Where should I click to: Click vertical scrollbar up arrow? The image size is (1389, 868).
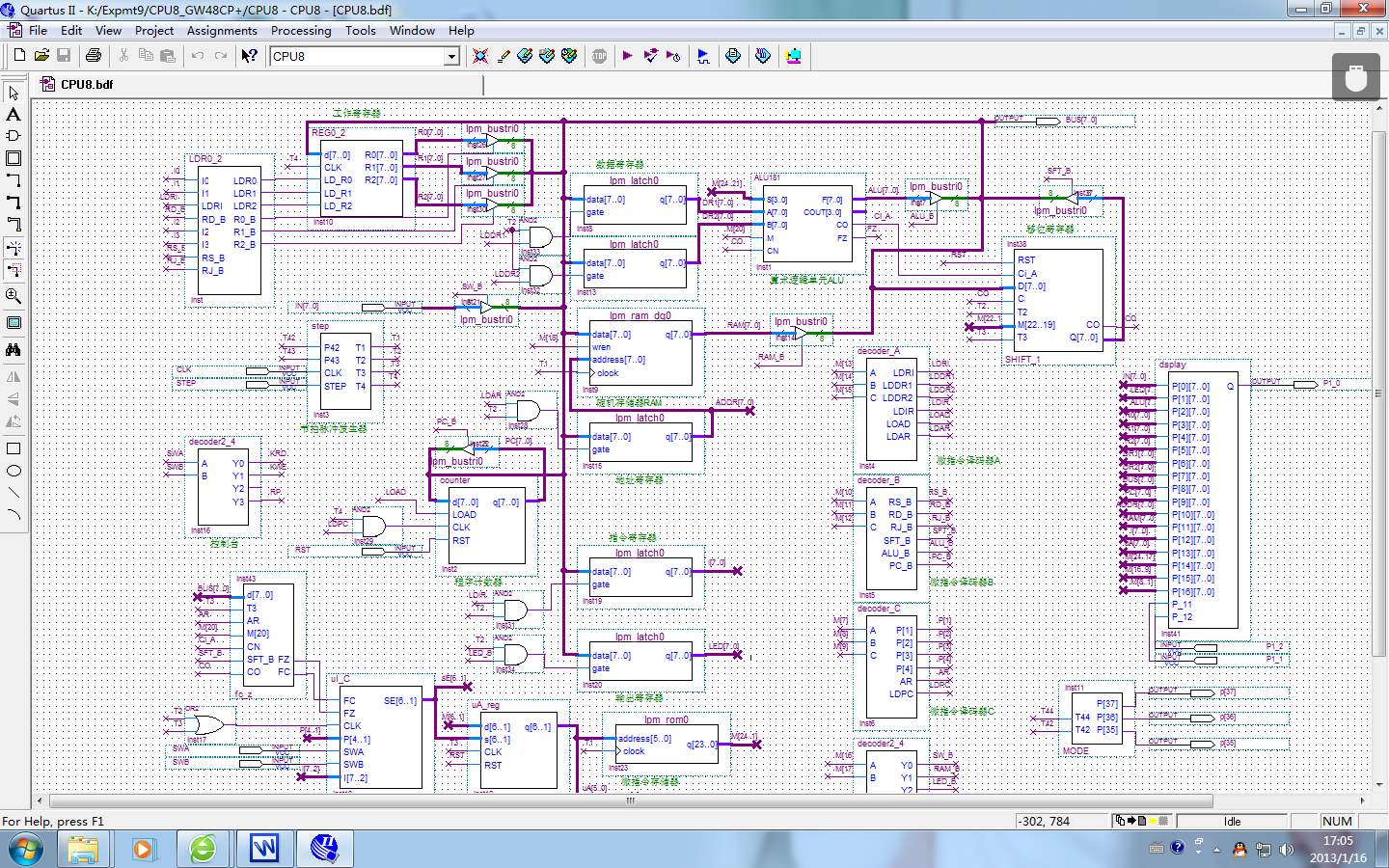pos(1377,108)
